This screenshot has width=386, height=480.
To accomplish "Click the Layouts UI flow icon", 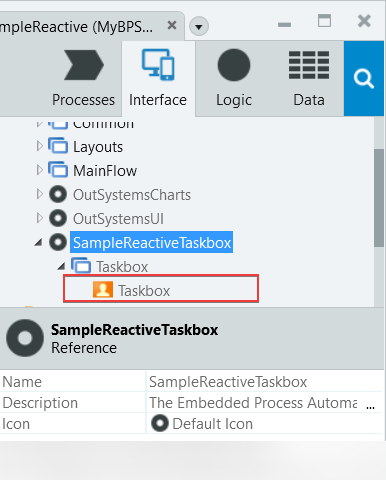I will (58, 146).
